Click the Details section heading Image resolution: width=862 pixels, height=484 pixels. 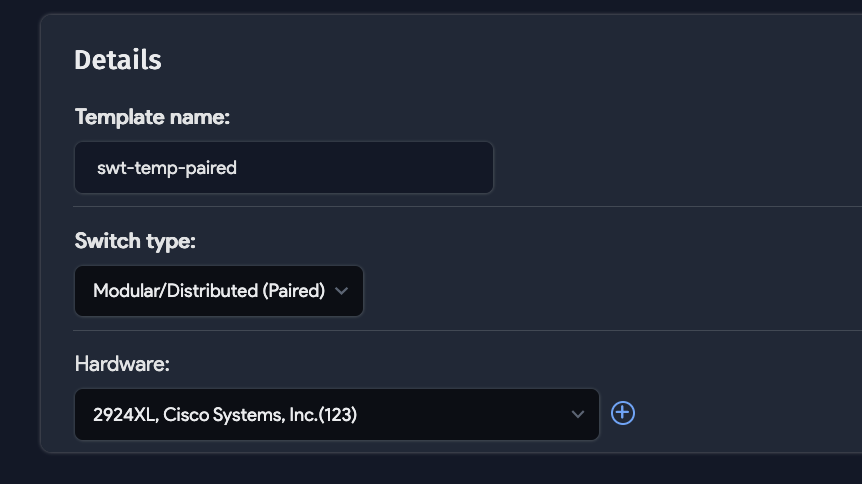[118, 60]
